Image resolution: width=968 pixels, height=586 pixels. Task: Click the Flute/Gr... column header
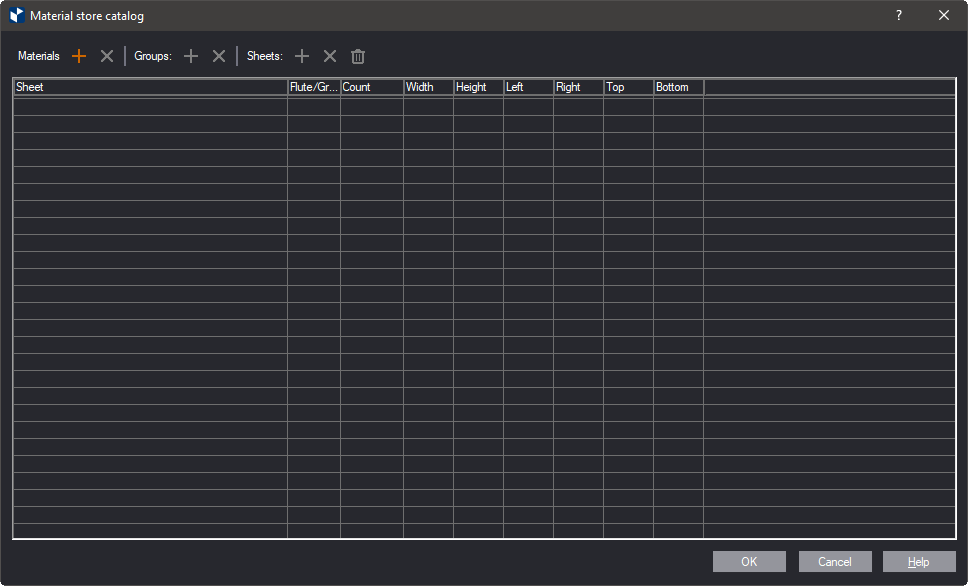pyautogui.click(x=314, y=87)
